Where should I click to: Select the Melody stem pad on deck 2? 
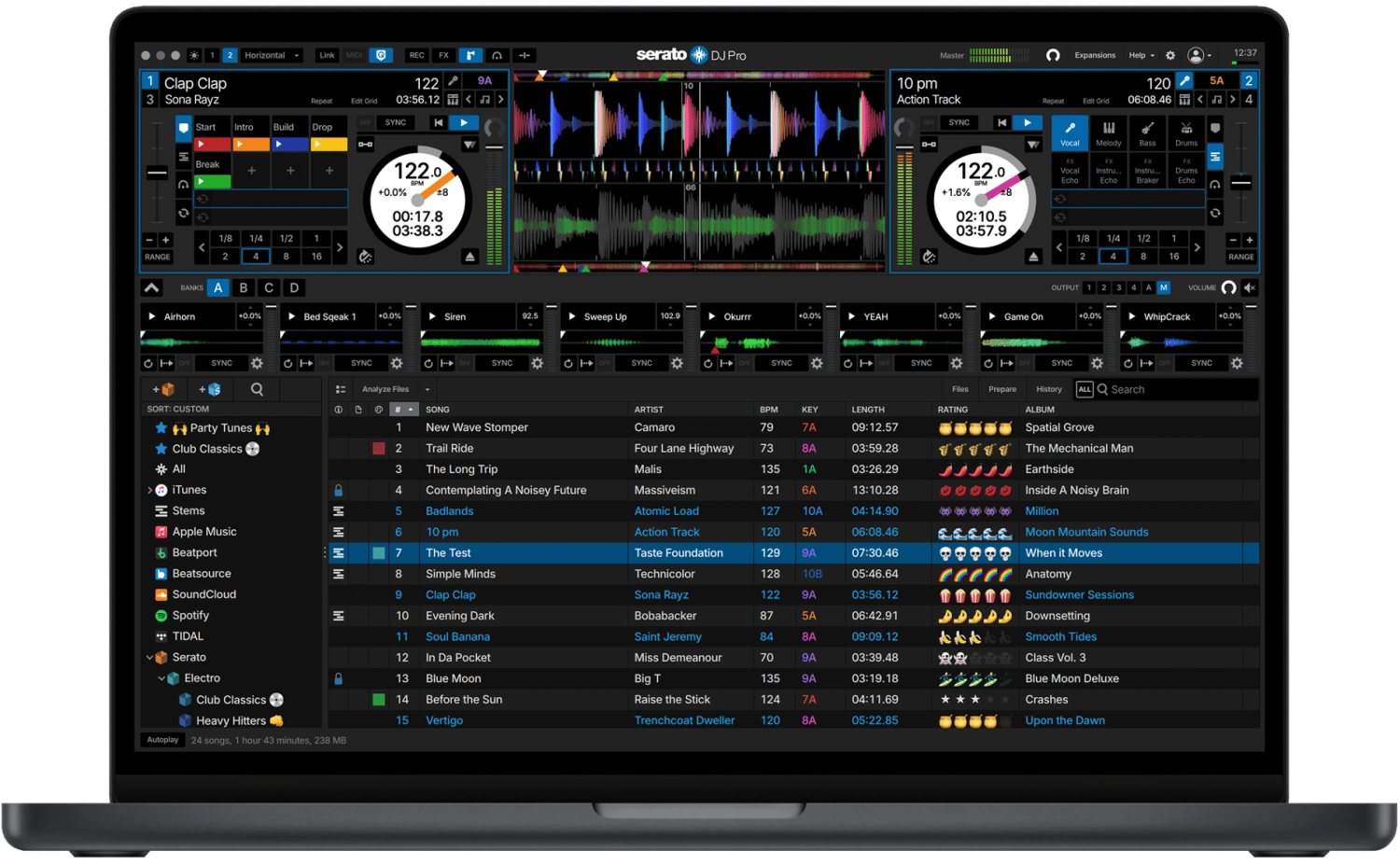pyautogui.click(x=1109, y=133)
